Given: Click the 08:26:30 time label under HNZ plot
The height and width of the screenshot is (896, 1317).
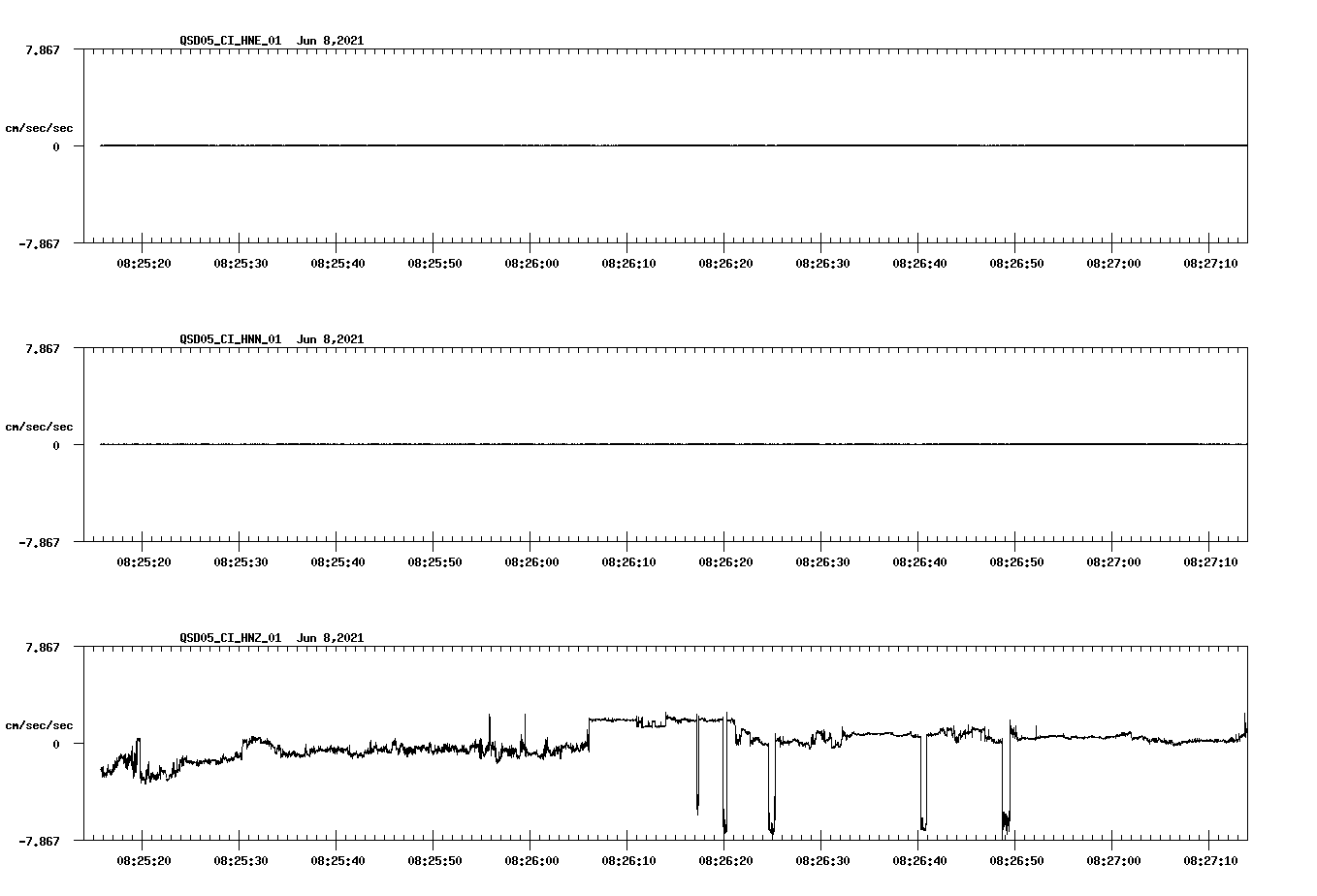Looking at the screenshot, I should 822,861.
